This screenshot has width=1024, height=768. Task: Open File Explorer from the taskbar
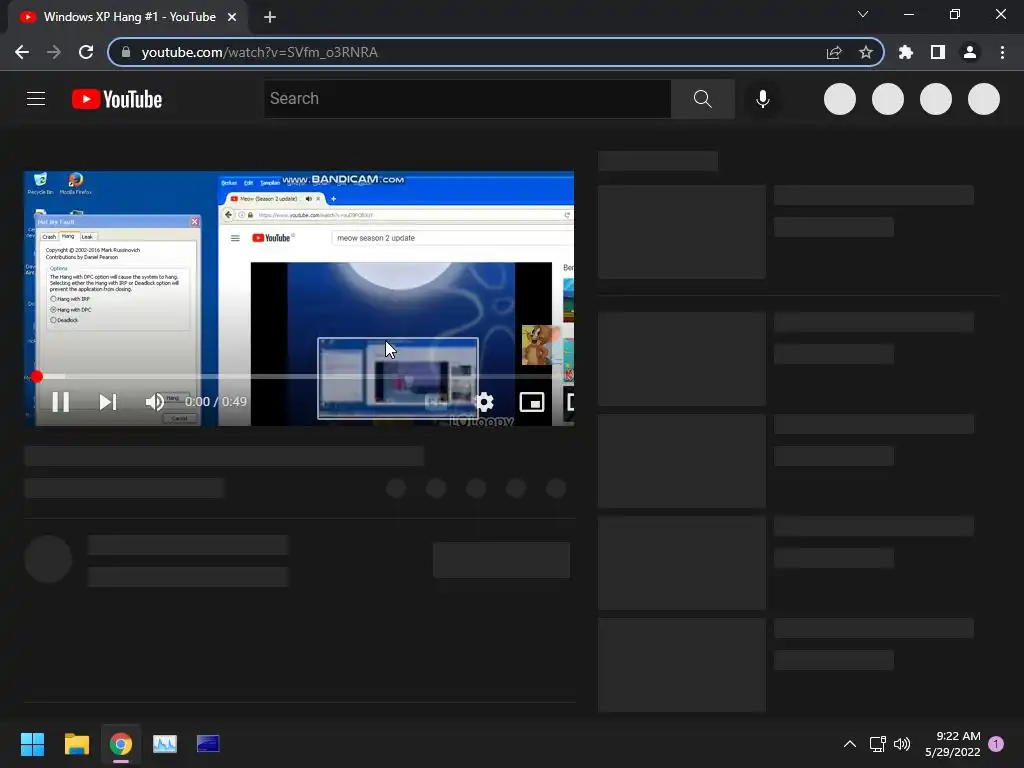pos(76,744)
